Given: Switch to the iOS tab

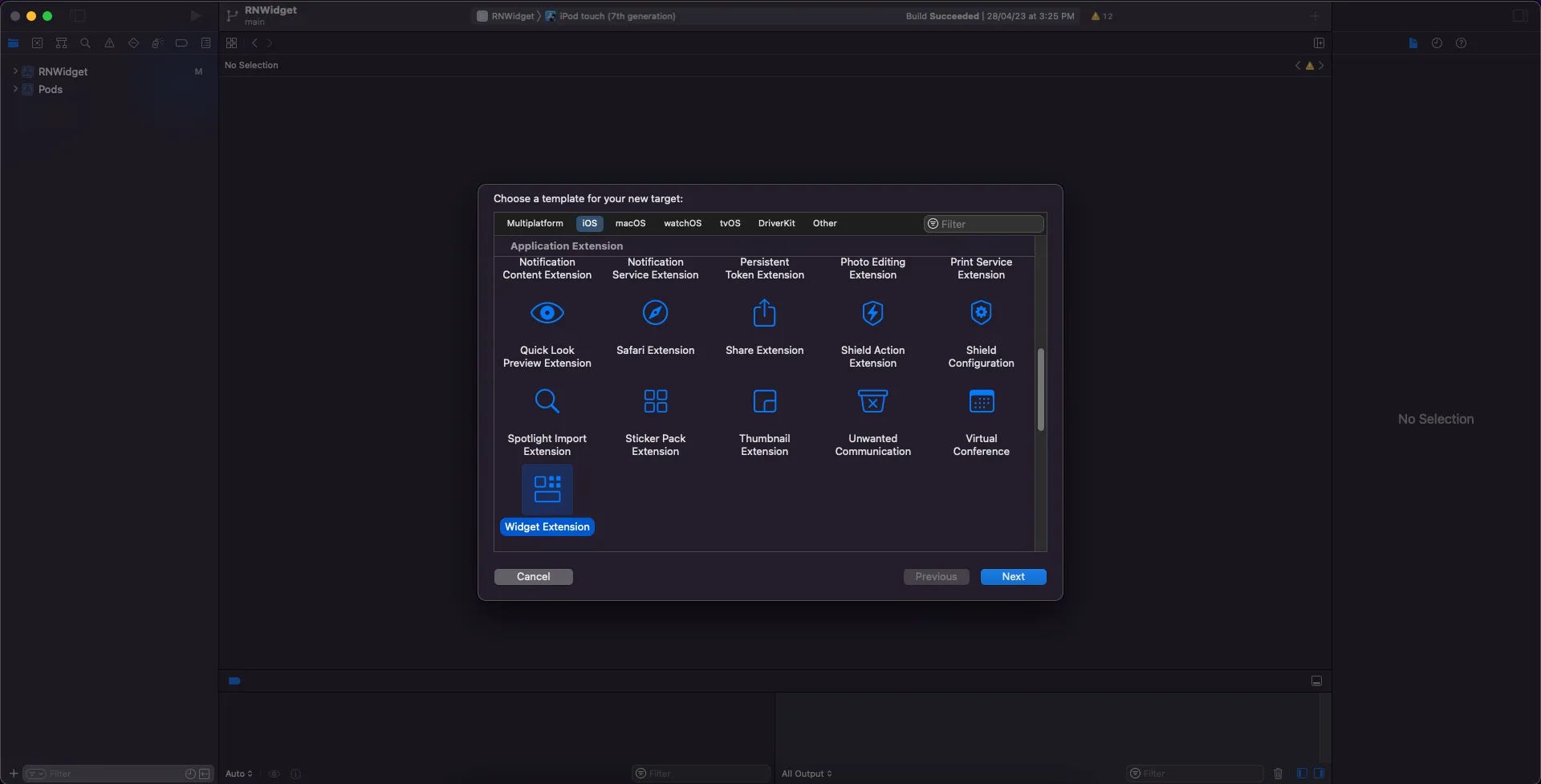Looking at the screenshot, I should tap(589, 223).
